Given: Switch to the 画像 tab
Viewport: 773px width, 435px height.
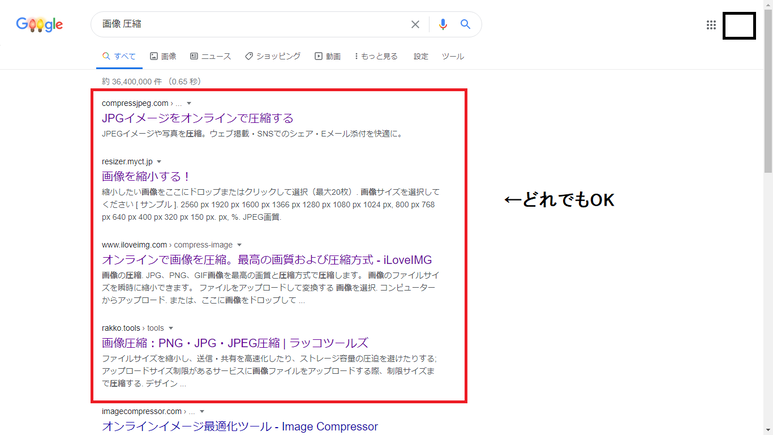Looking at the screenshot, I should (x=163, y=56).
